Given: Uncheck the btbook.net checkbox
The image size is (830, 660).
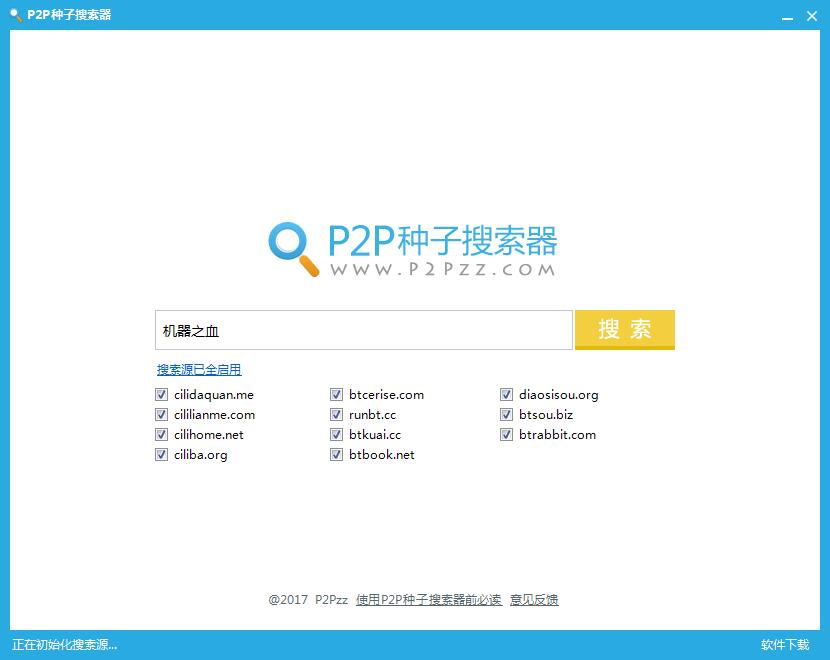Looking at the screenshot, I should 337,454.
